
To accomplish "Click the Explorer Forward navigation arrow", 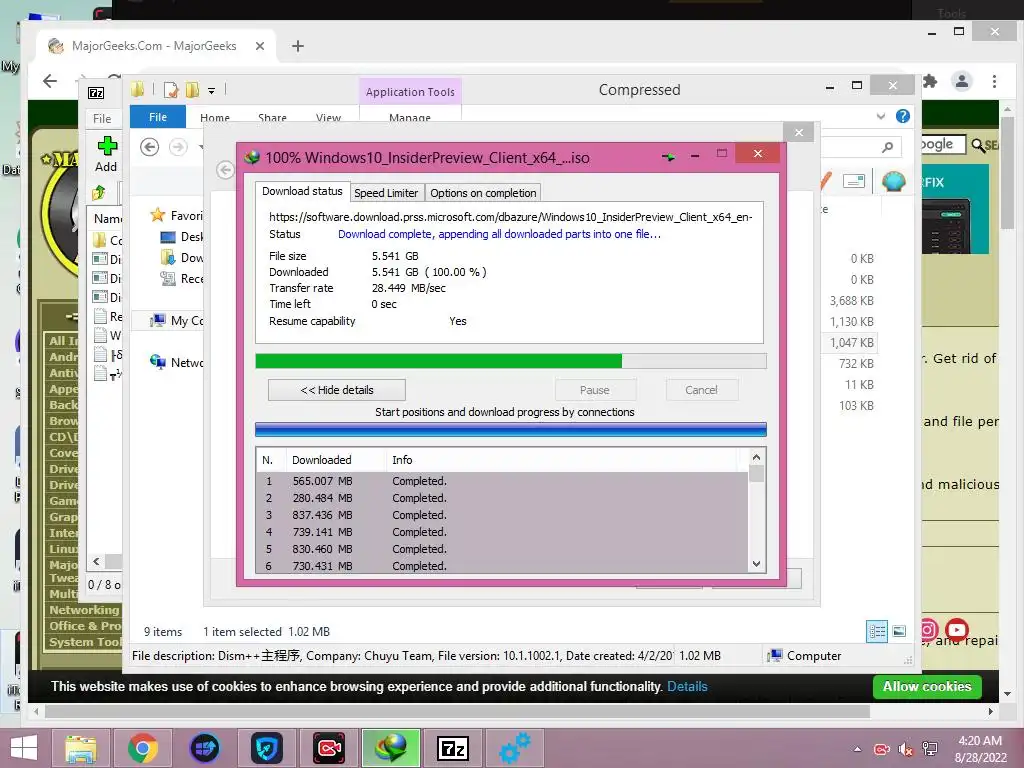I will coord(178,147).
